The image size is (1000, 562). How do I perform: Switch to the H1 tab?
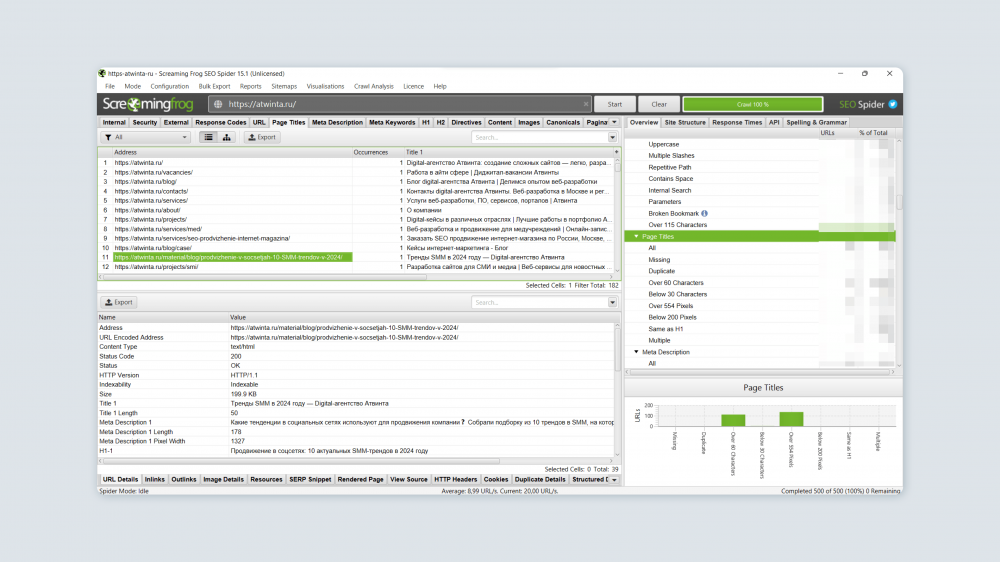pos(425,122)
